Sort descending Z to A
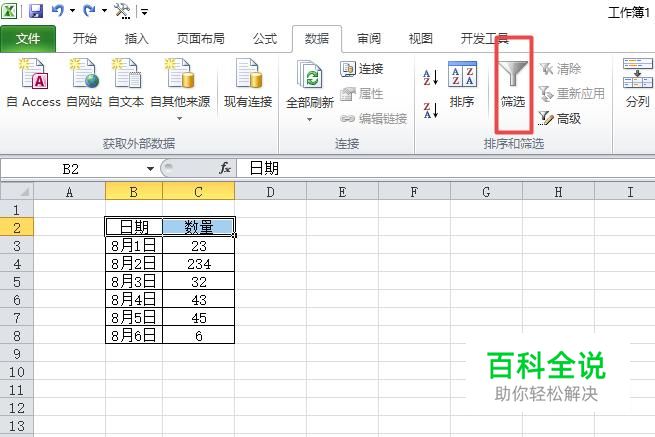 click(431, 110)
